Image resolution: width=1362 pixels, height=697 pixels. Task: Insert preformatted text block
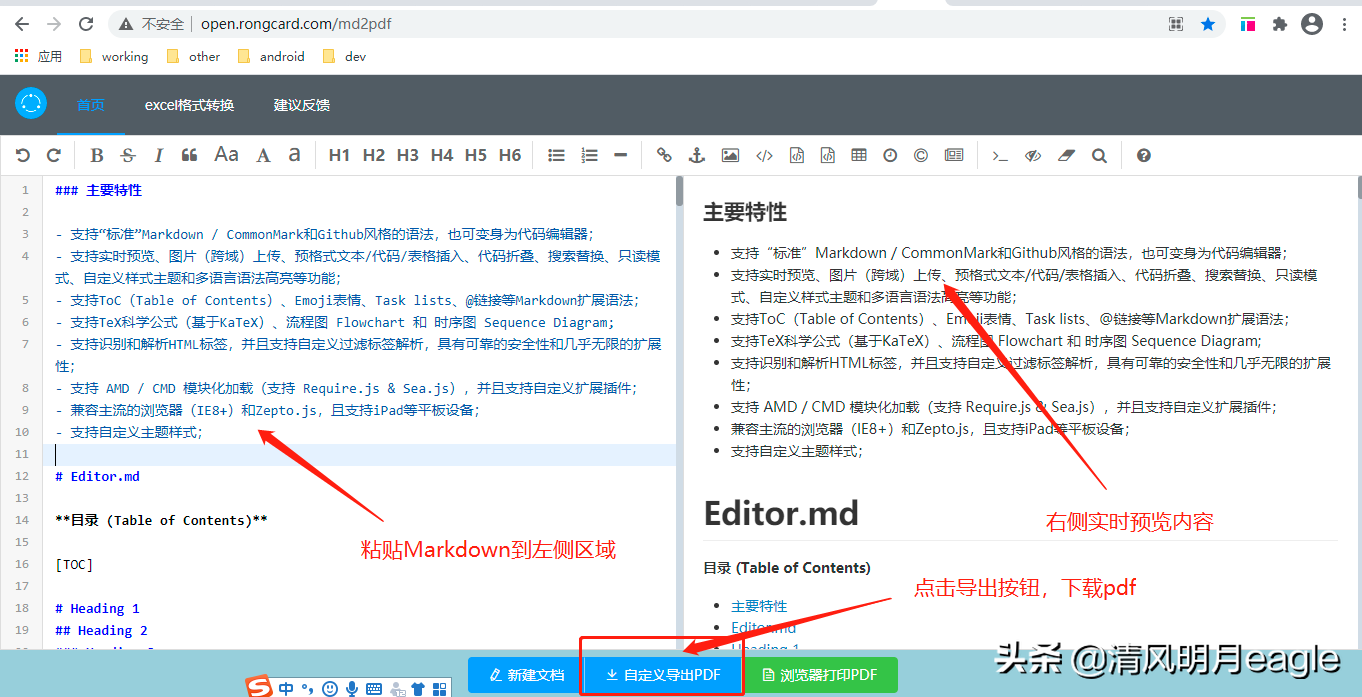797,155
